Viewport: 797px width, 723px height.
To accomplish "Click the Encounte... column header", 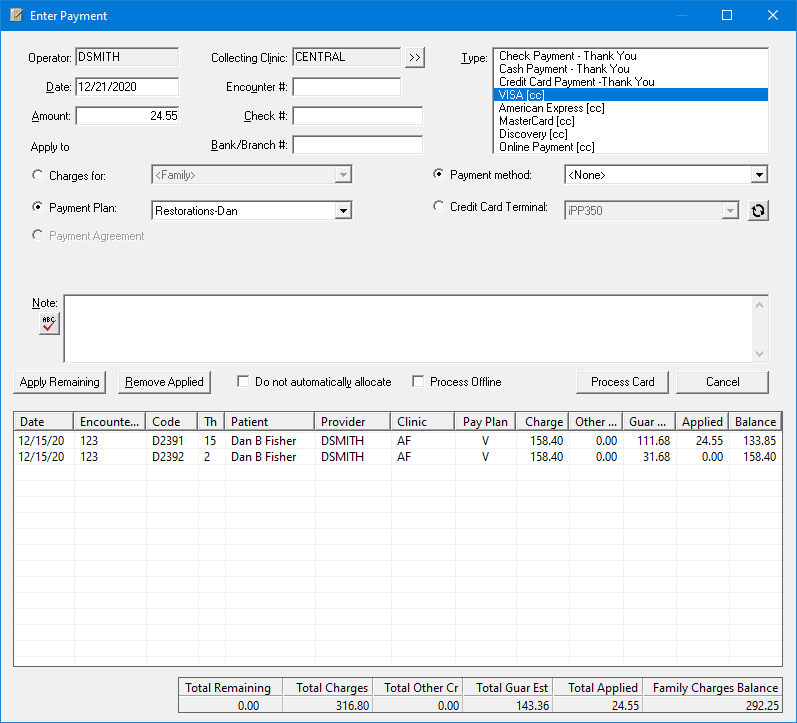I will pyautogui.click(x=110, y=421).
